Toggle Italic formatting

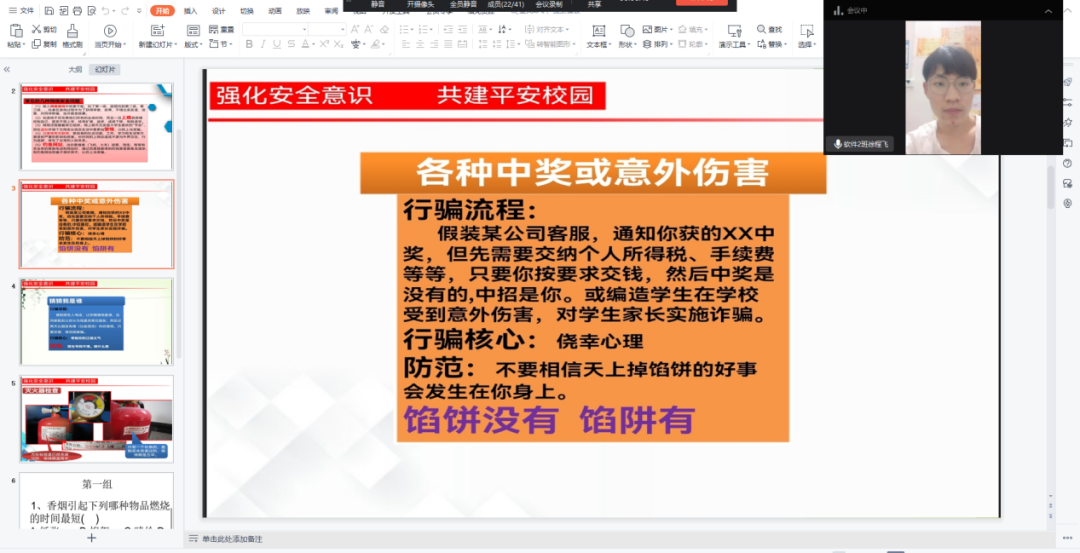point(264,44)
